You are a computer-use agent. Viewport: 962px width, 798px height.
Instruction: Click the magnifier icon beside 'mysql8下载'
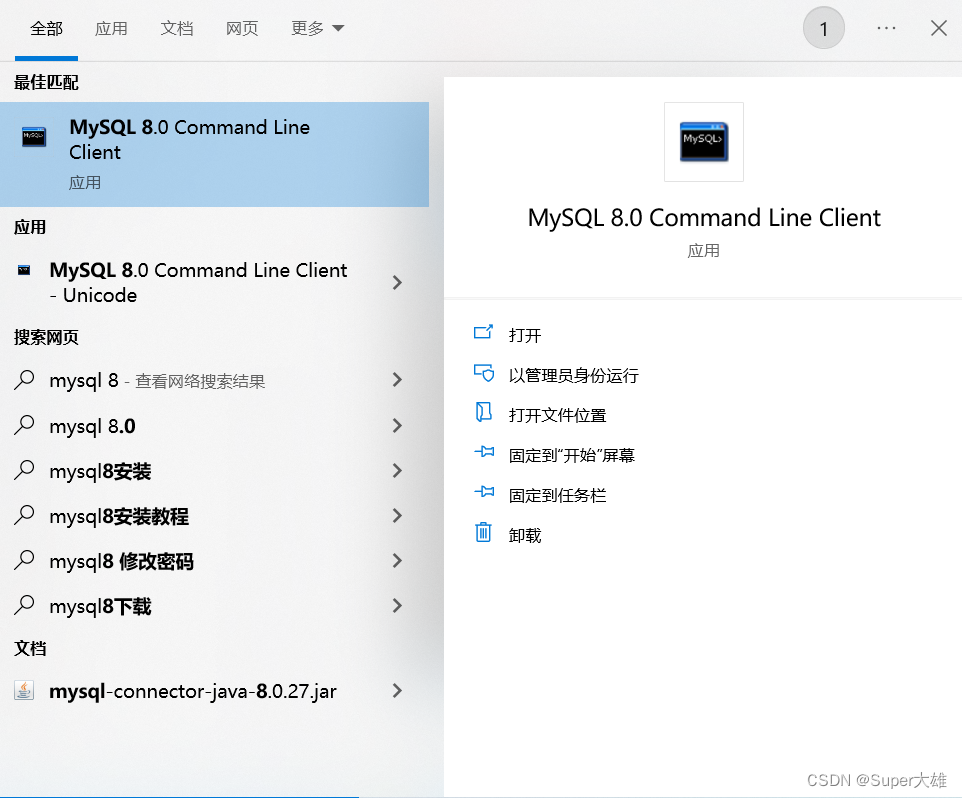pyautogui.click(x=24, y=605)
